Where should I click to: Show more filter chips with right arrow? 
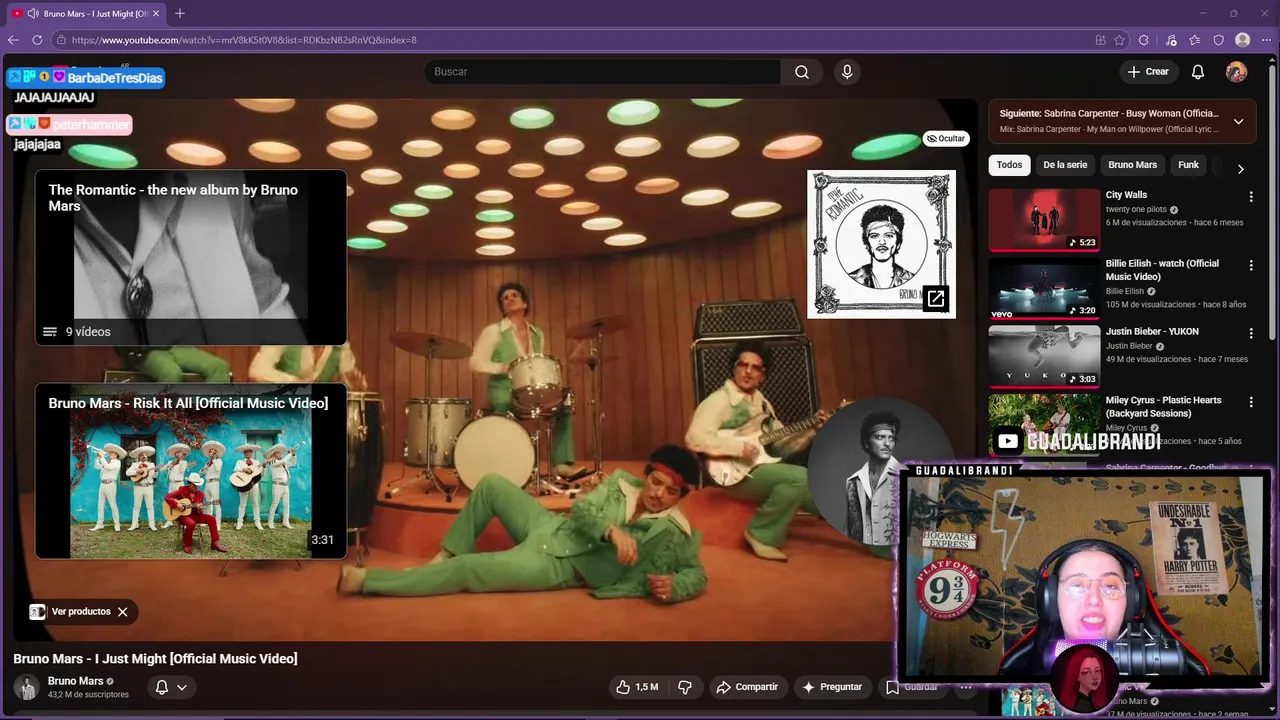[1240, 169]
